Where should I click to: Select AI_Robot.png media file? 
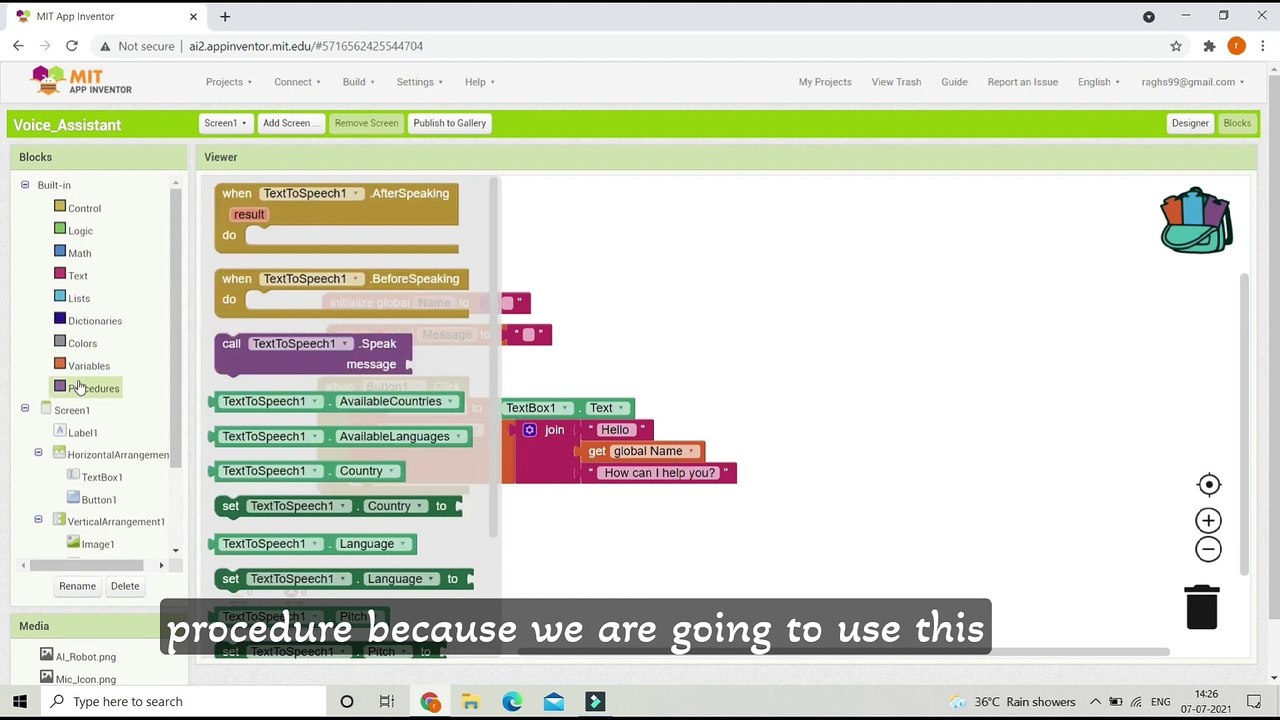coord(86,657)
